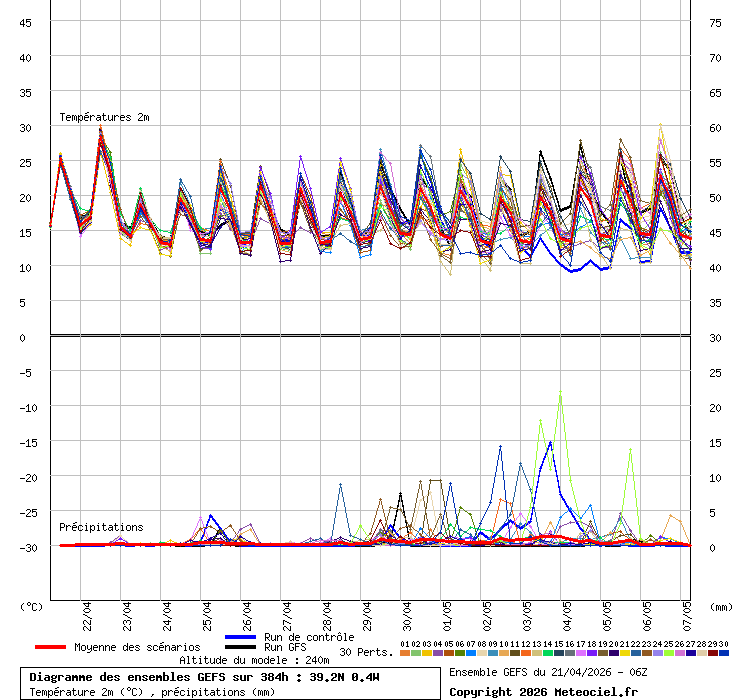Click the 22/04 date on x-axis
The height and width of the screenshot is (700, 740).
[x=88, y=612]
